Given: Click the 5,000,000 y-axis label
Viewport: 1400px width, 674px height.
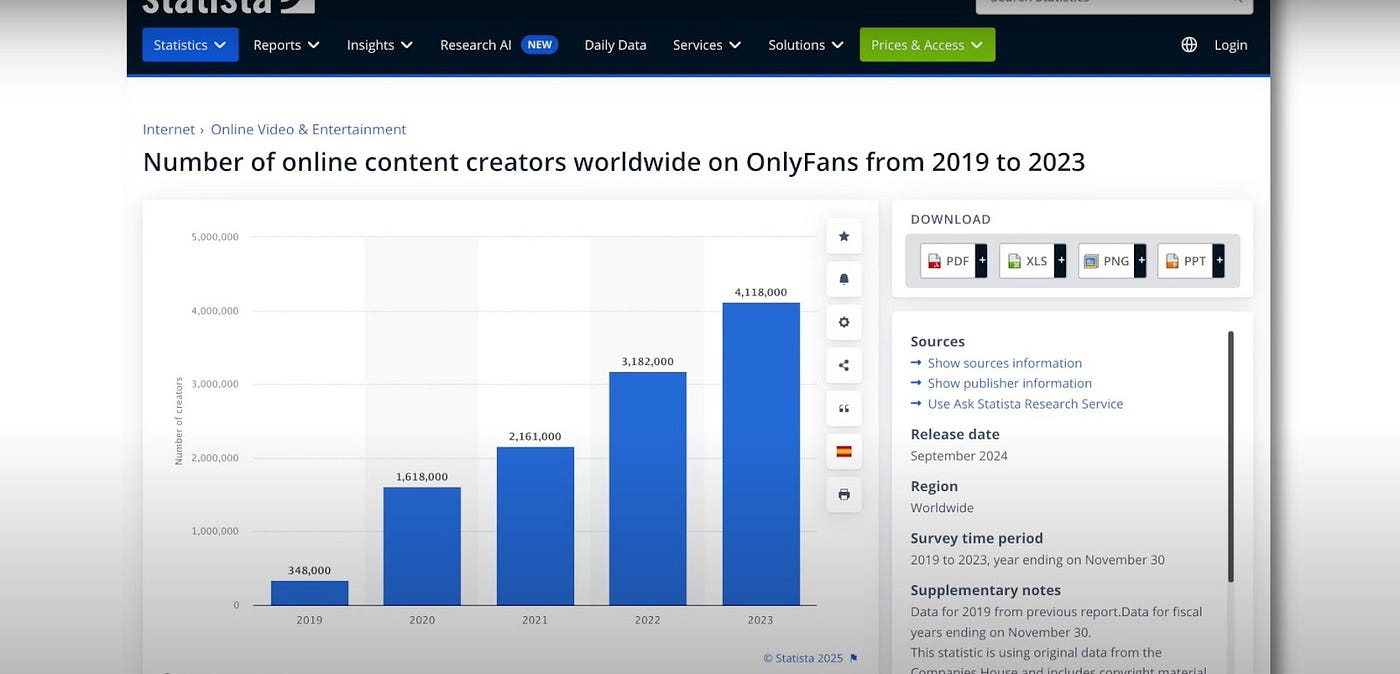Looking at the screenshot, I should tap(215, 237).
